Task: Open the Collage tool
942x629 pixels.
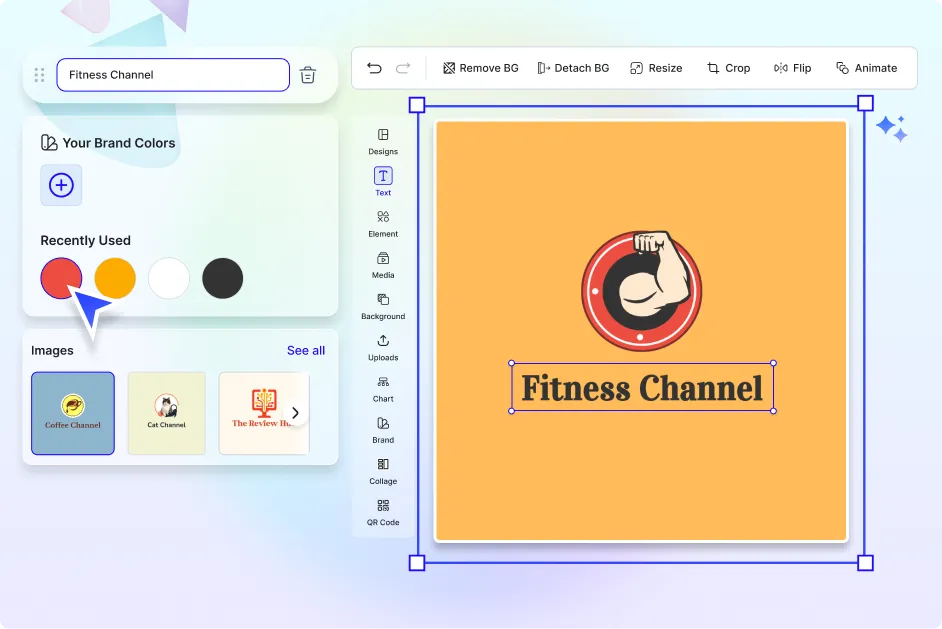Action: [x=383, y=471]
